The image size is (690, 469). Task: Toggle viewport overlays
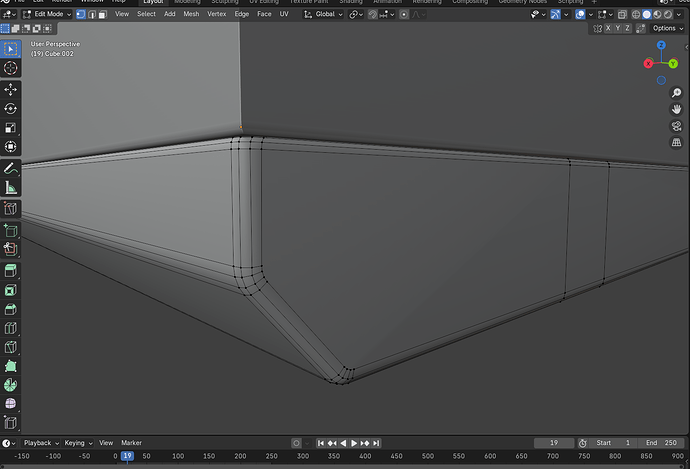coord(580,15)
